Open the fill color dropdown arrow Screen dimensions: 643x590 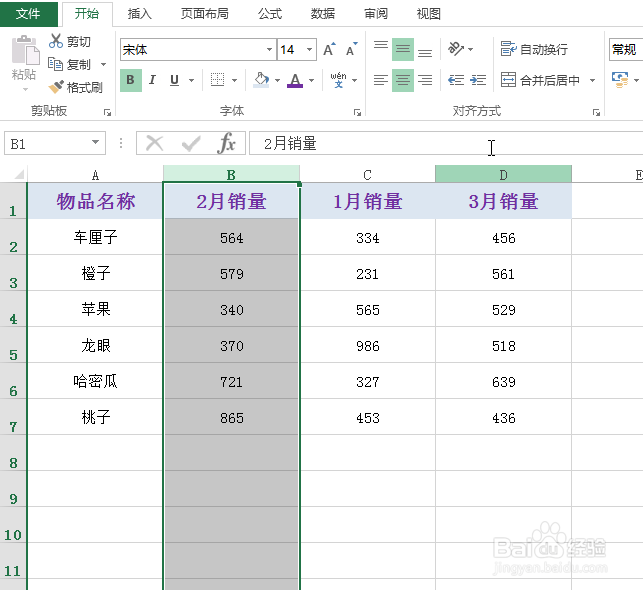pyautogui.click(x=277, y=80)
